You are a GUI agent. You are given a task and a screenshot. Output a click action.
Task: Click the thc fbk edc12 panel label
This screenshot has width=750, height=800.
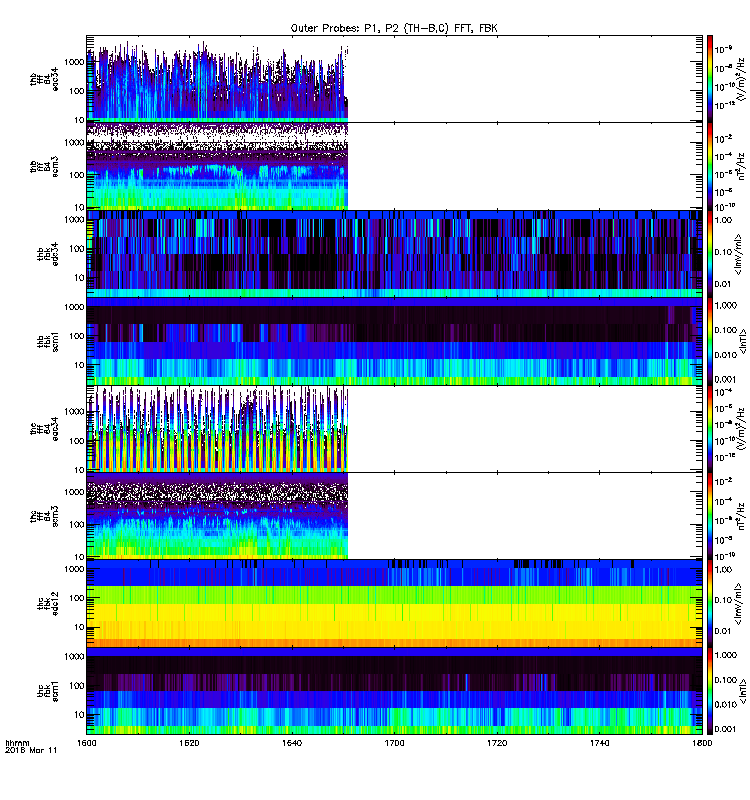point(47,604)
